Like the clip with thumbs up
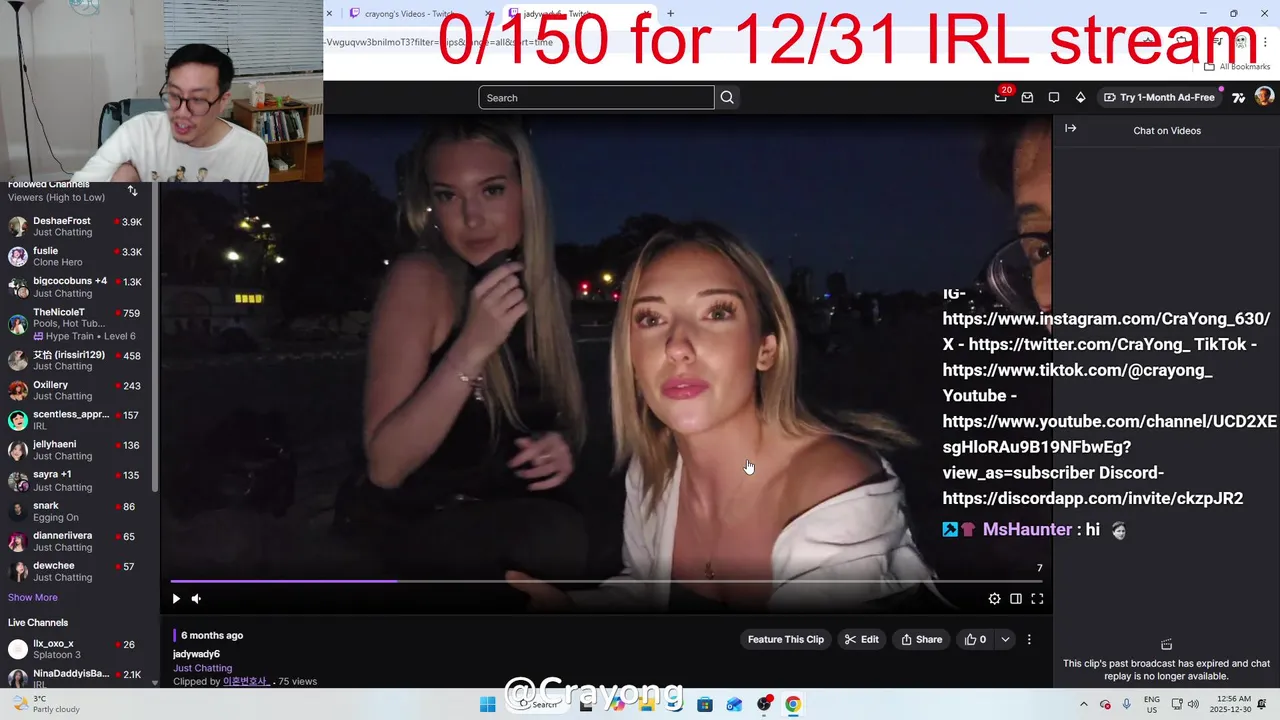The image size is (1280, 720). click(975, 639)
